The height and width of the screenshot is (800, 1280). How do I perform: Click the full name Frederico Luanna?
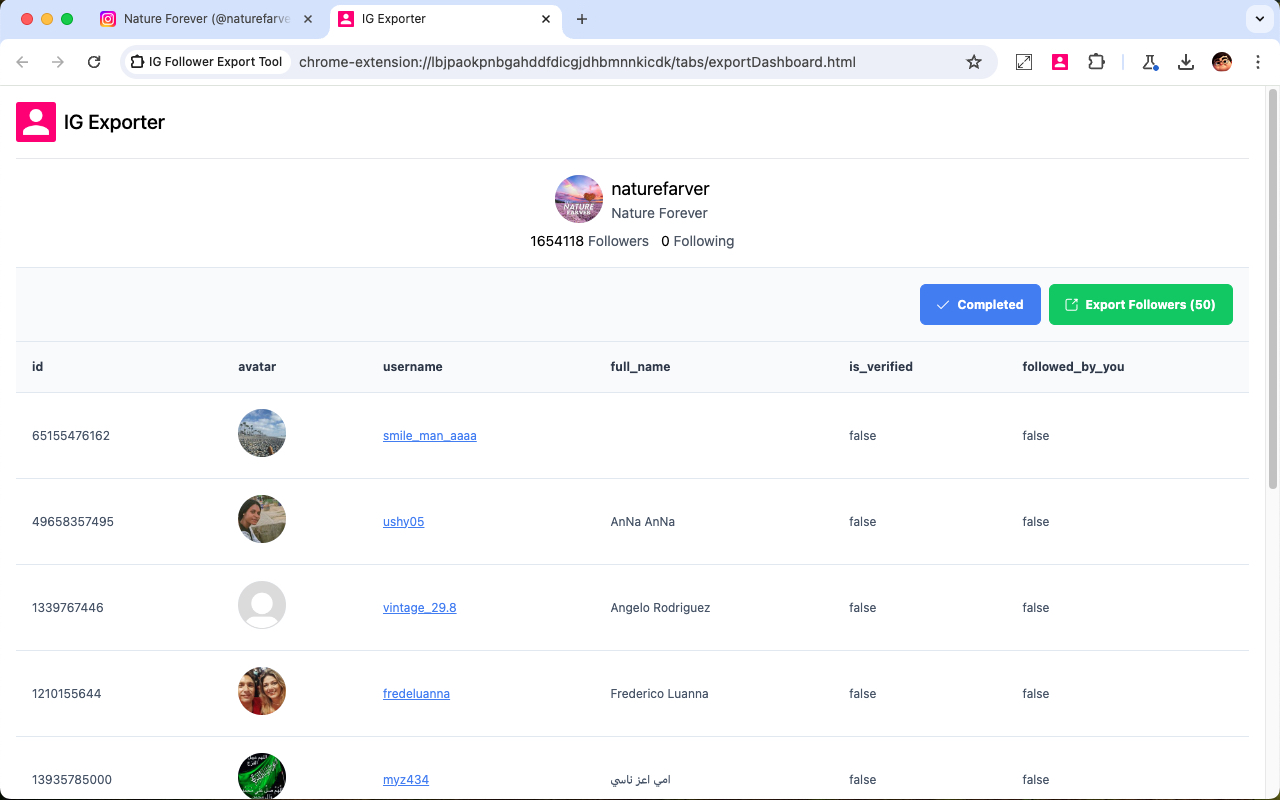[x=660, y=694]
